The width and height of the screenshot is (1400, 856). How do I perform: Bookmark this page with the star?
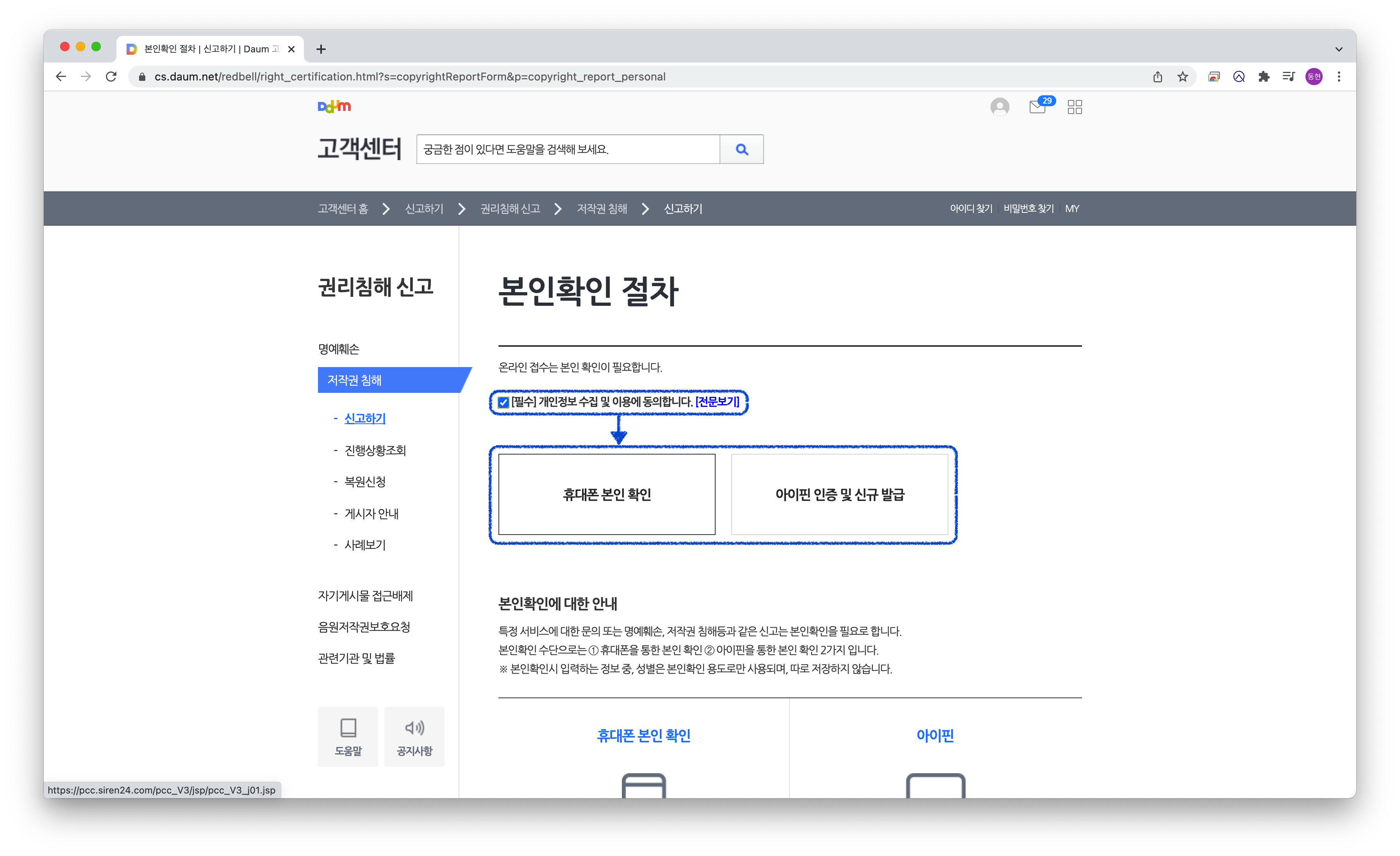click(x=1182, y=77)
